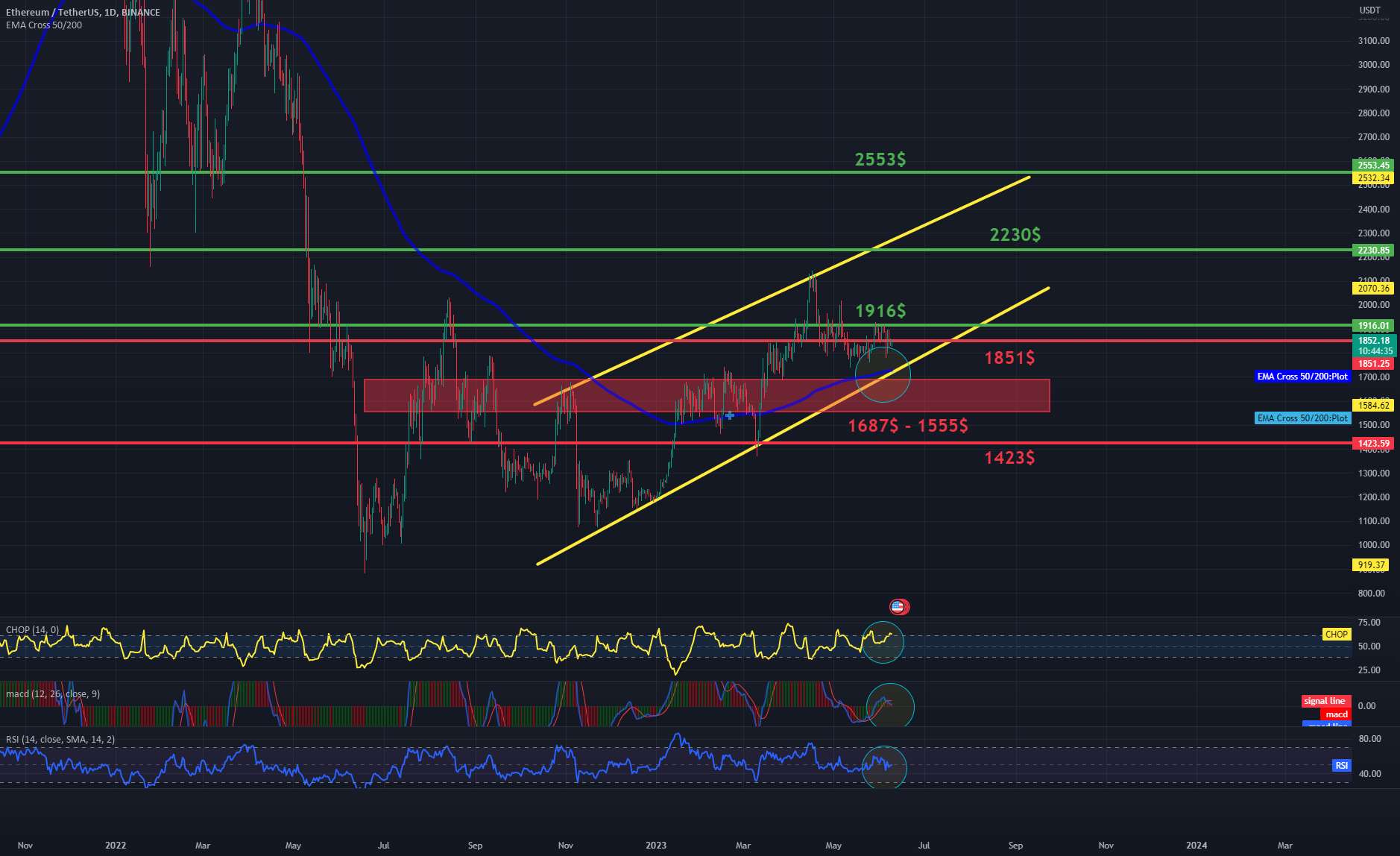This screenshot has width=1400, height=856.
Task: Select the 2553$ green text annotation
Action: click(x=880, y=160)
